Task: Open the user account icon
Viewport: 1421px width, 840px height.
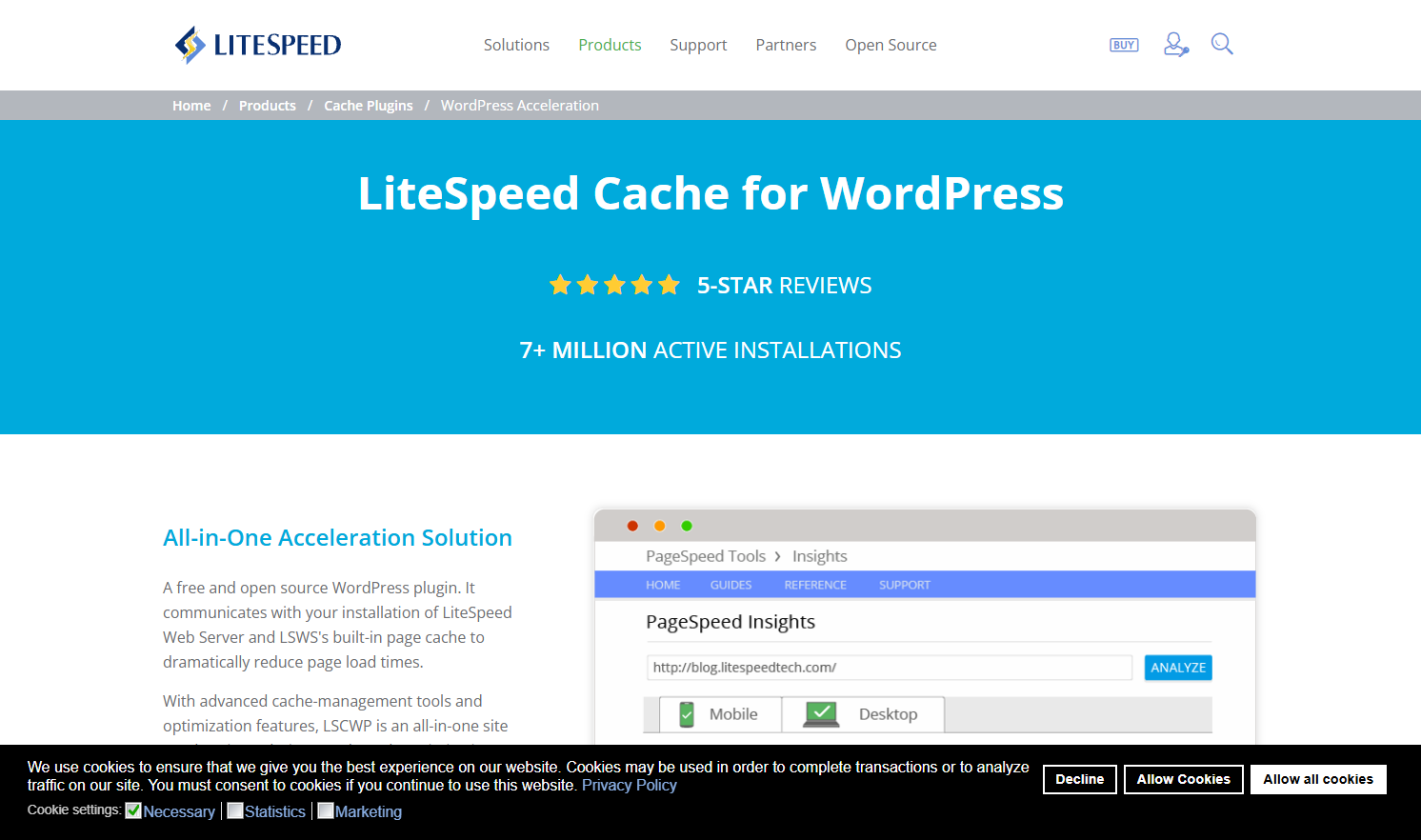Action: click(x=1176, y=44)
